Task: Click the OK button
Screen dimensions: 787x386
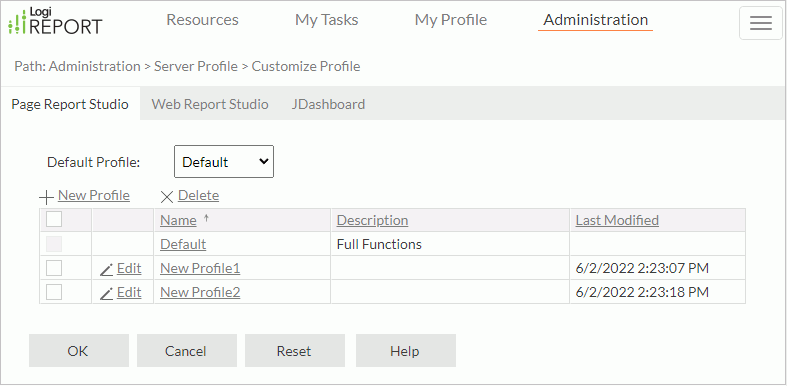Action: (79, 351)
